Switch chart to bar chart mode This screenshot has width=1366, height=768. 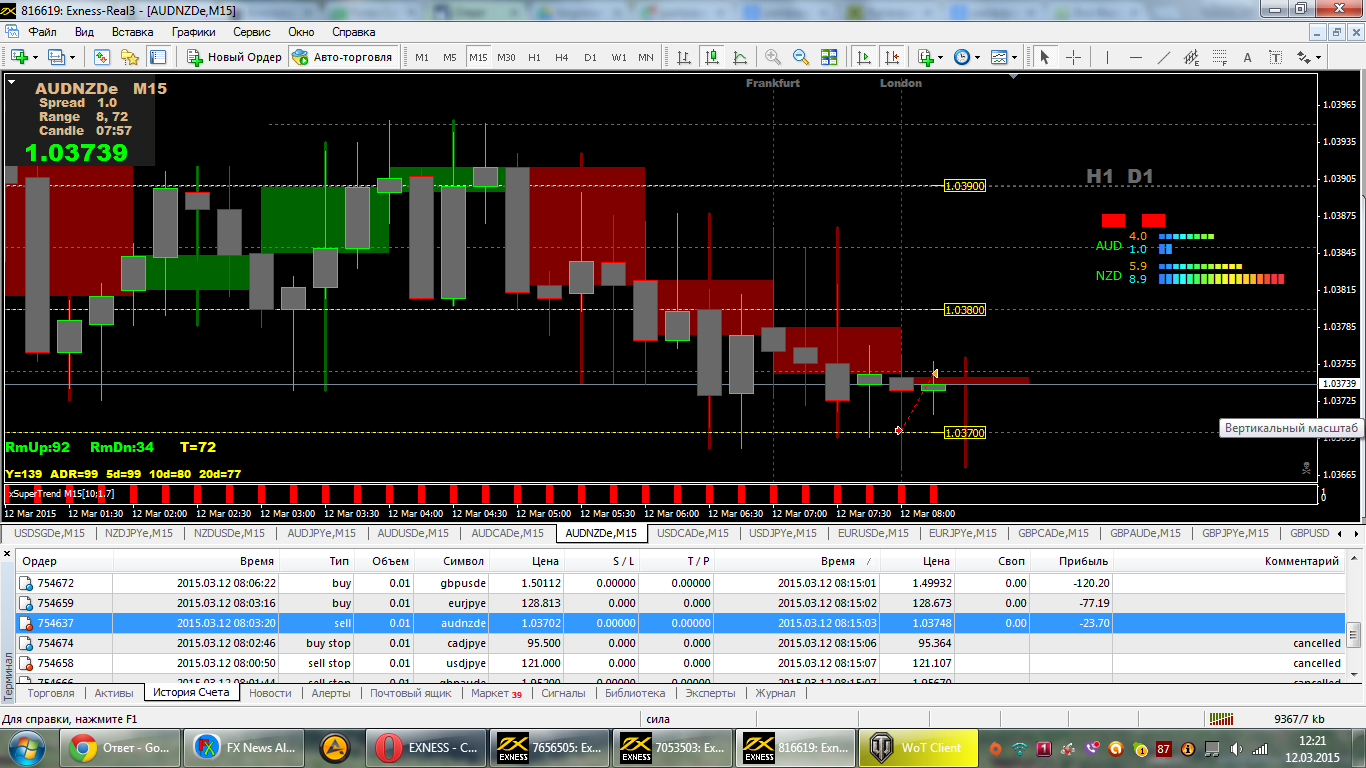(x=684, y=57)
